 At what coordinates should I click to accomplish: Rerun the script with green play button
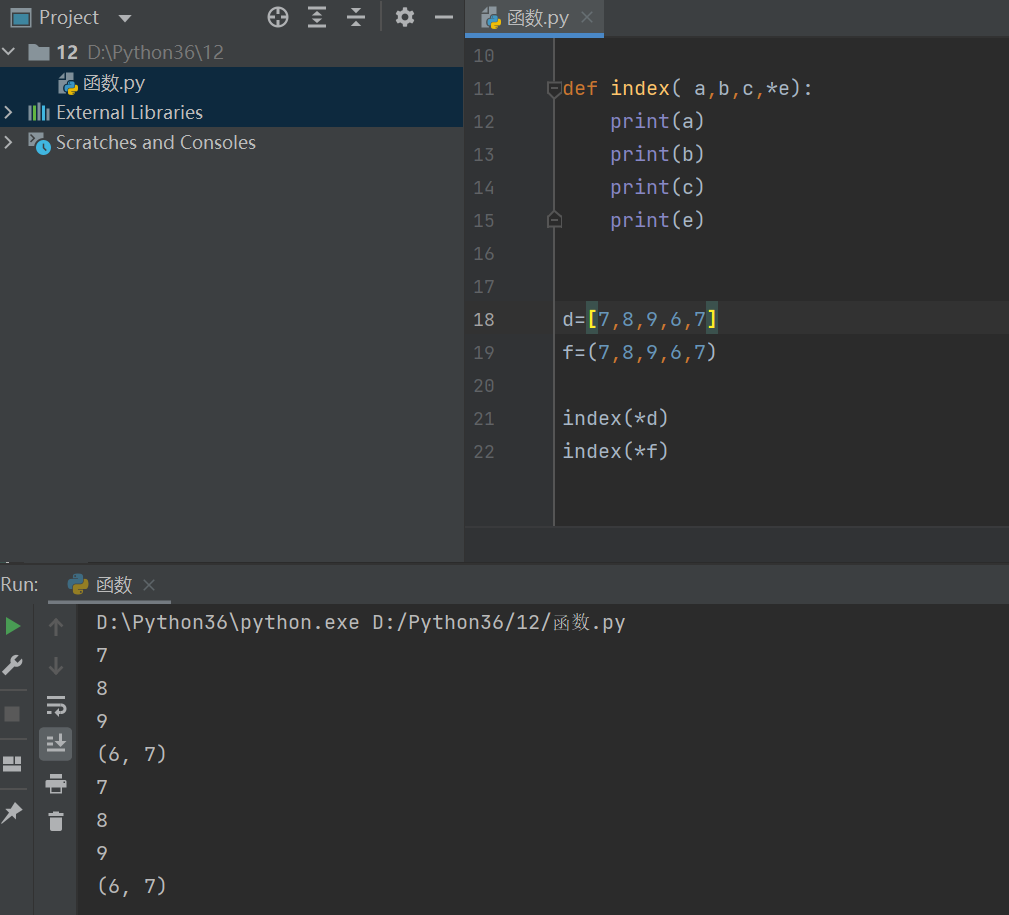pos(12,626)
